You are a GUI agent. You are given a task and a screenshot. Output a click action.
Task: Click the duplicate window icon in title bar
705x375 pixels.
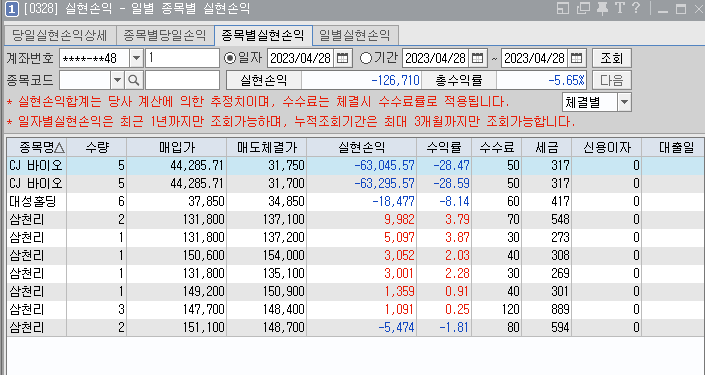coord(583,9)
